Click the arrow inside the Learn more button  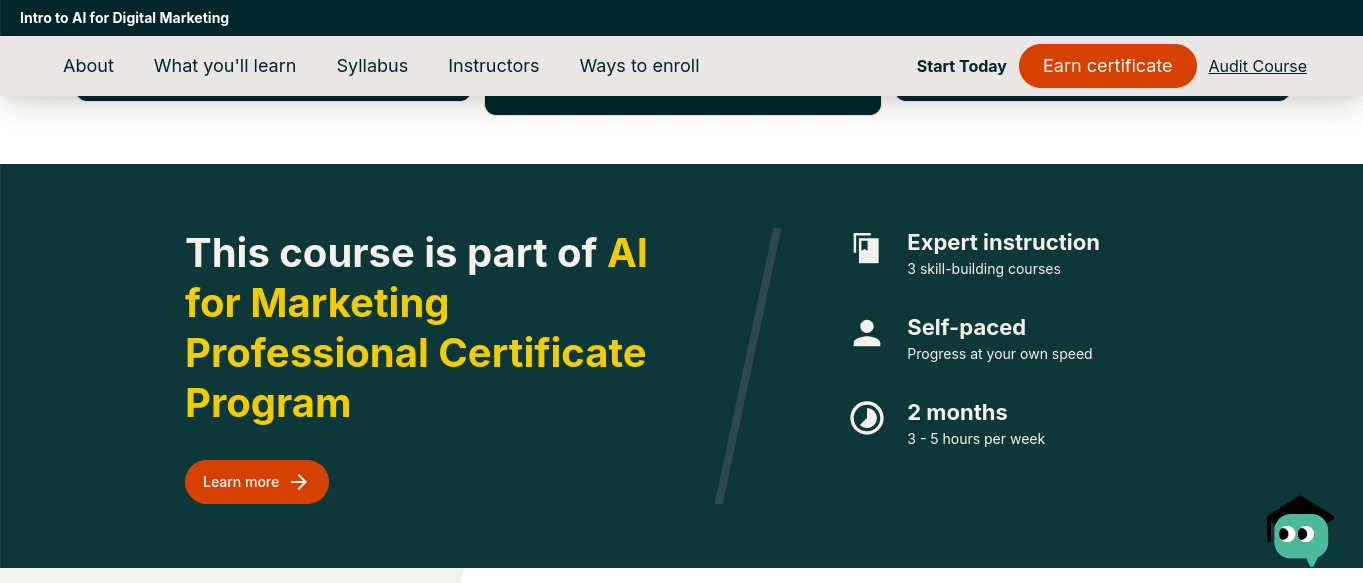click(x=299, y=482)
